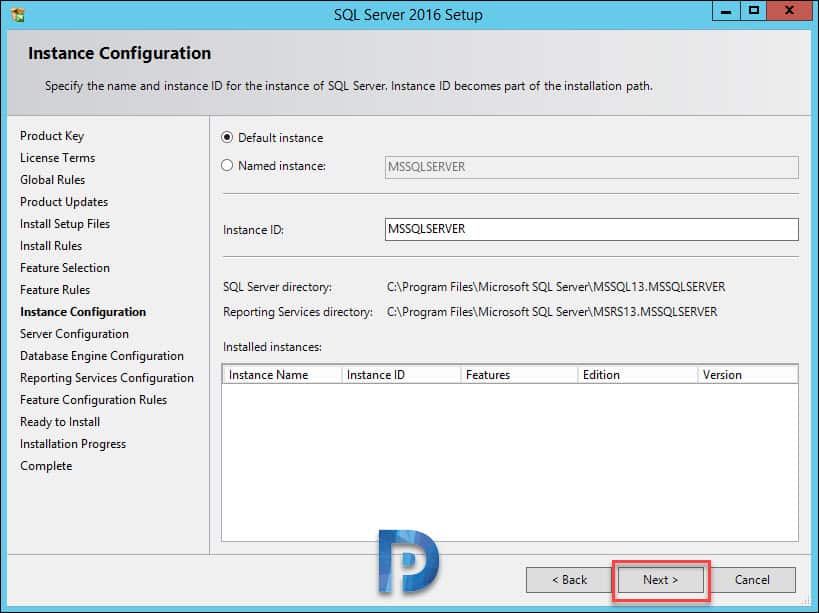Select Instance Configuration step in sidebar

pyautogui.click(x=83, y=312)
